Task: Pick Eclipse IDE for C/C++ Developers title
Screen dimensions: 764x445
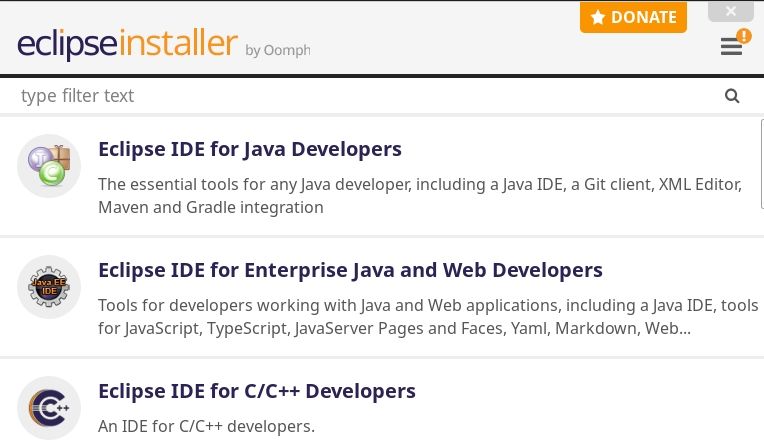Action: 257,391
